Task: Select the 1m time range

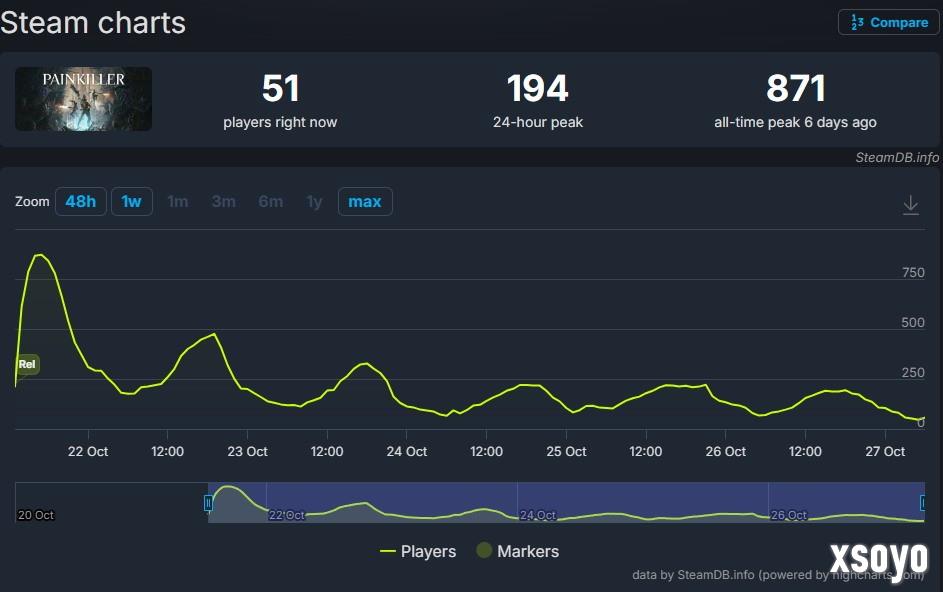Action: 178,201
